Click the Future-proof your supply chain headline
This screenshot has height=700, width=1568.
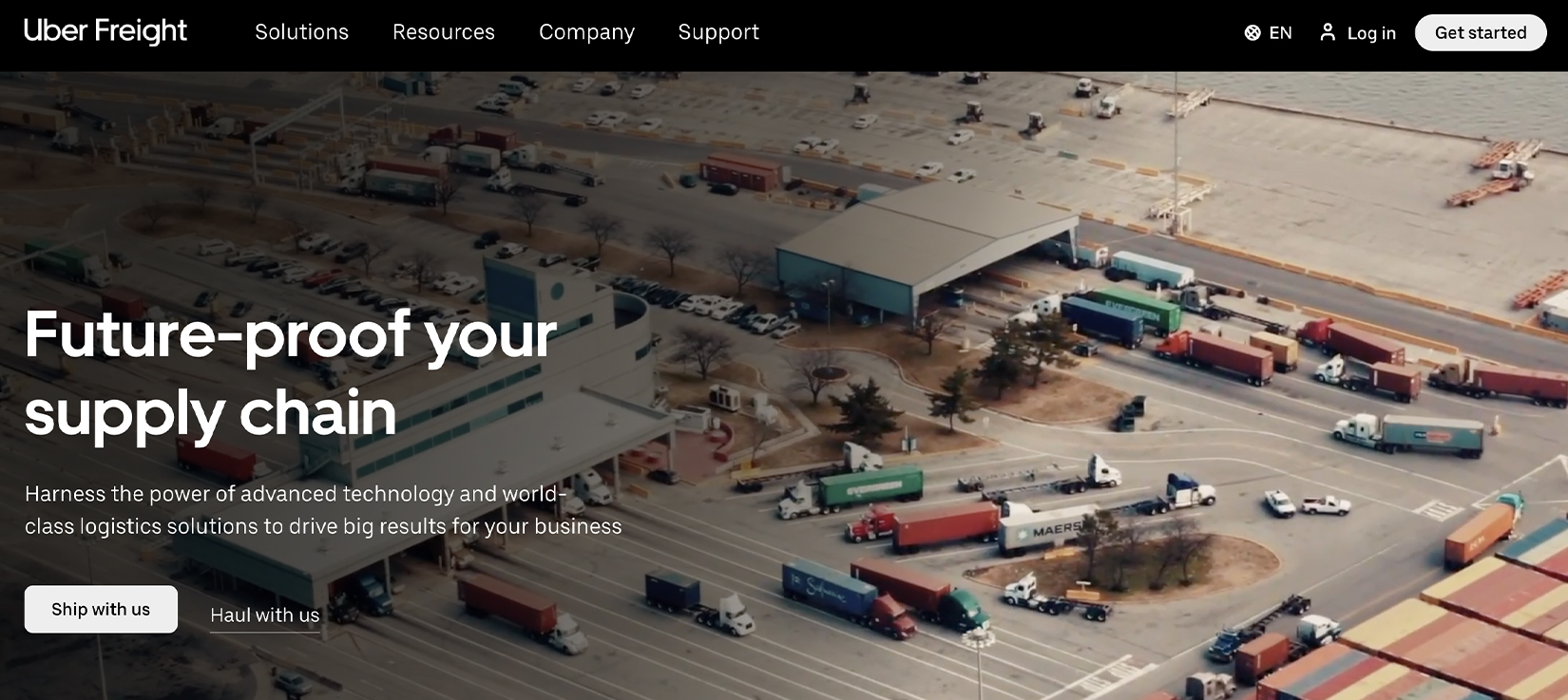tap(290, 373)
